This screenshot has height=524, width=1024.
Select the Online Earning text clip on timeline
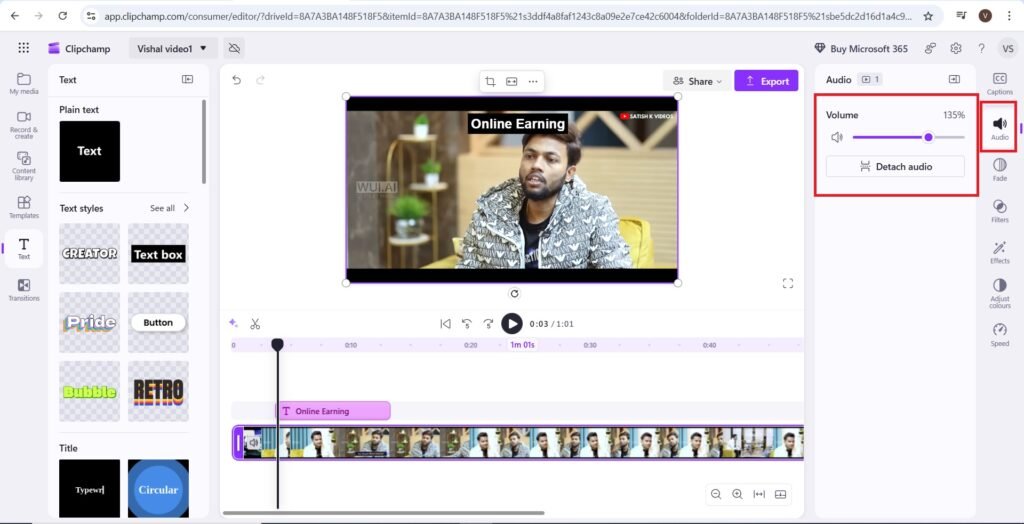pos(333,411)
